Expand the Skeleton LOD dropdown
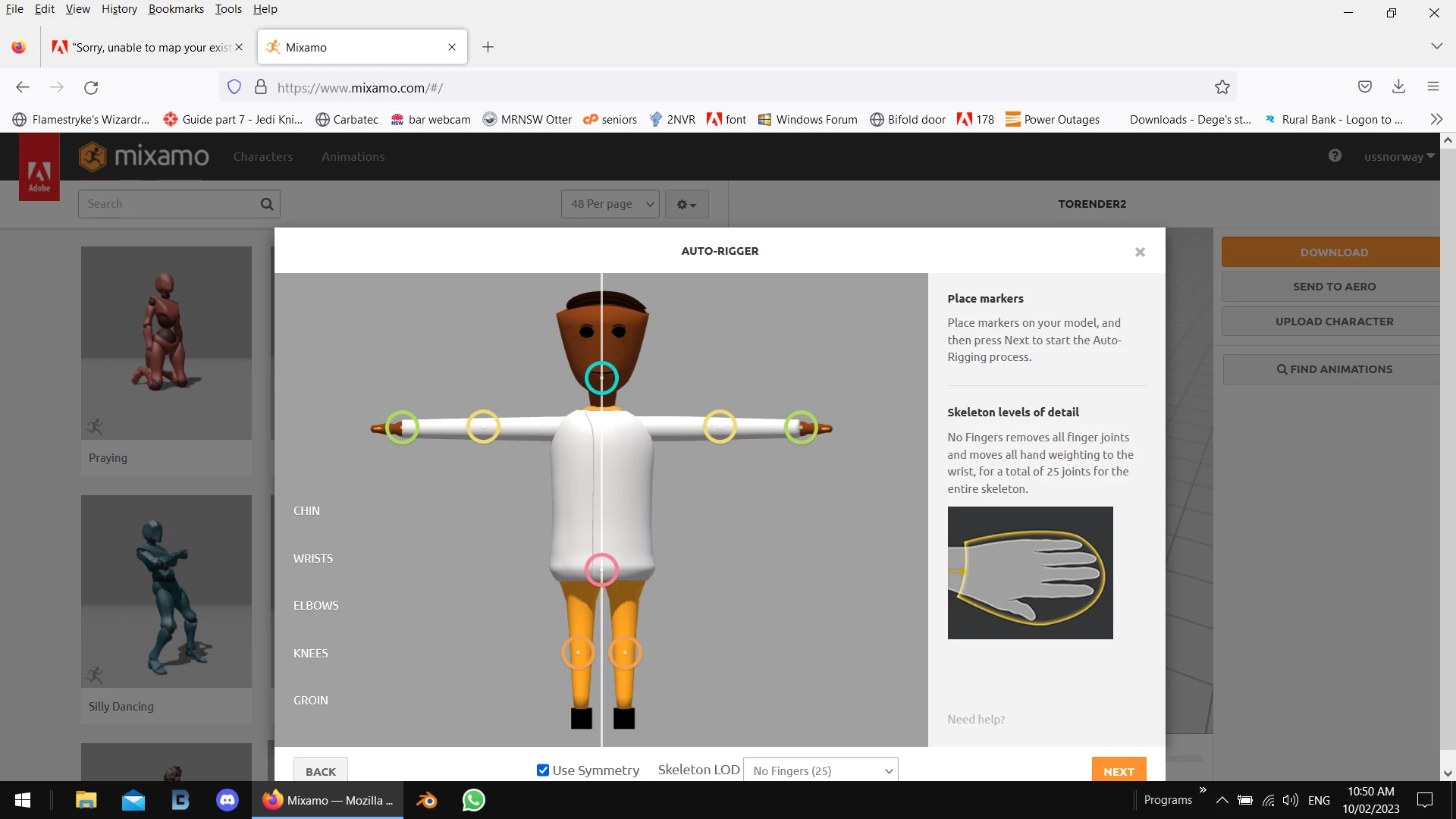This screenshot has width=1456, height=819. [821, 770]
